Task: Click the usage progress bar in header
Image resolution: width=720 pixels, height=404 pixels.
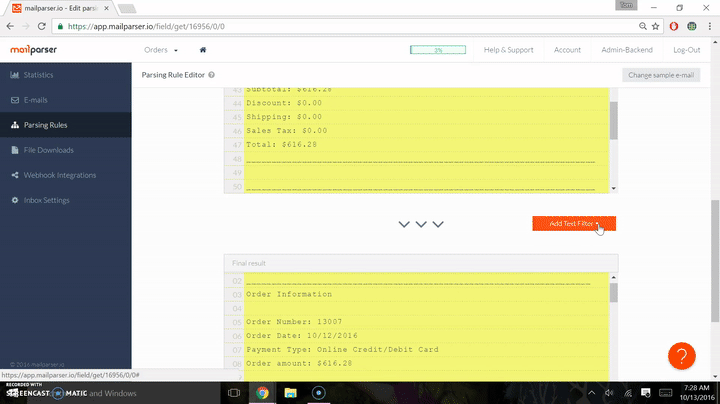Action: tap(438, 49)
